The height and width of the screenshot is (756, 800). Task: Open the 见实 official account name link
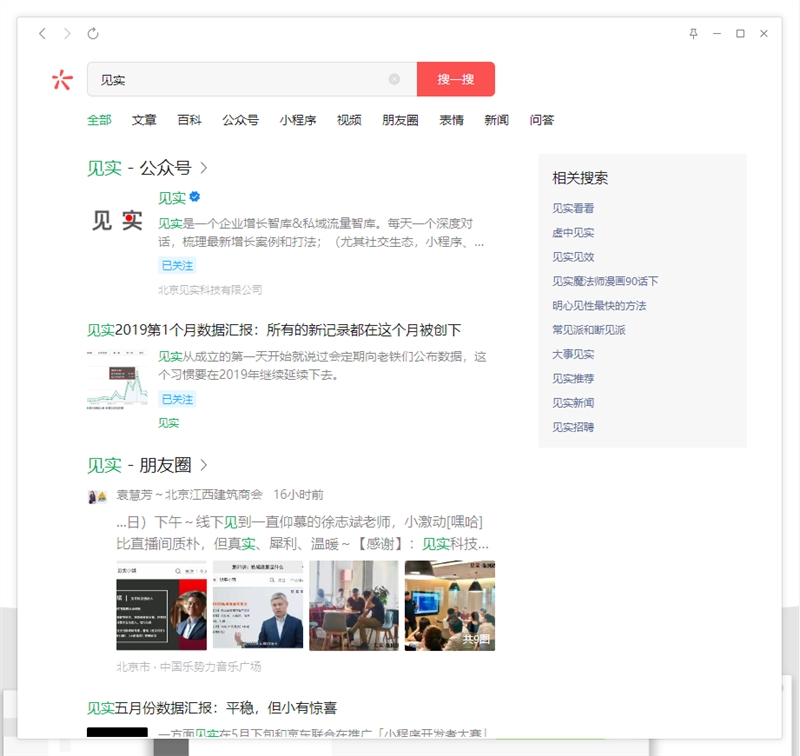pos(172,197)
